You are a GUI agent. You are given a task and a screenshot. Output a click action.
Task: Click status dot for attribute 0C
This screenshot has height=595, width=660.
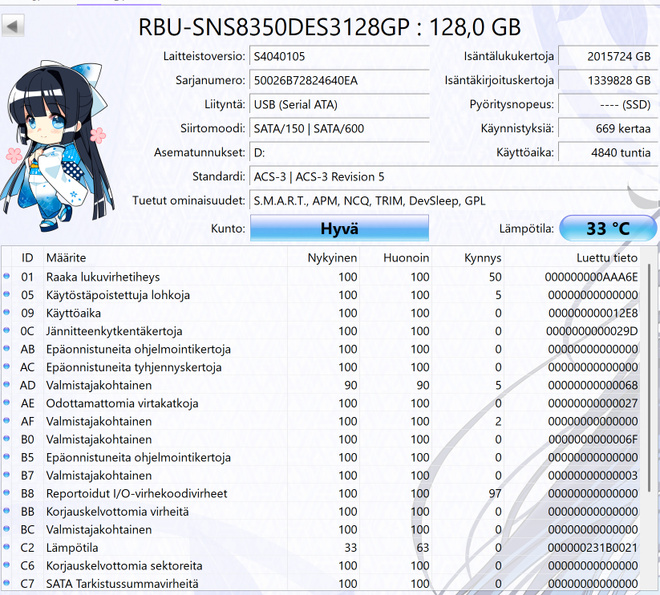6,330
